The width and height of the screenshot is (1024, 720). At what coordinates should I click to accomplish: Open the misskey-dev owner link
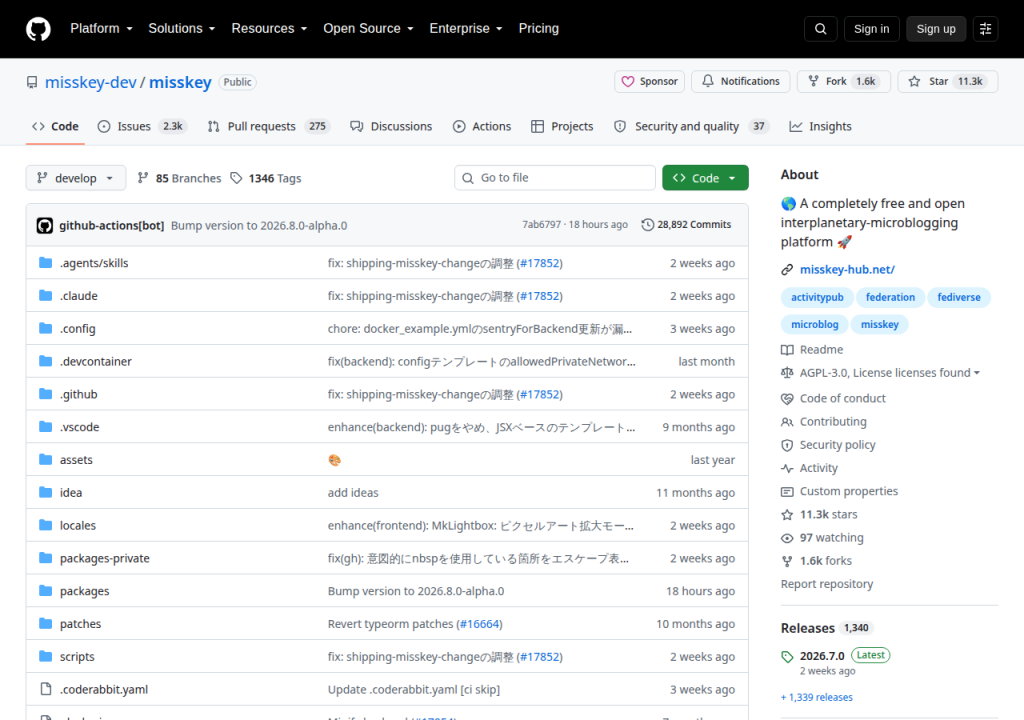click(x=91, y=82)
